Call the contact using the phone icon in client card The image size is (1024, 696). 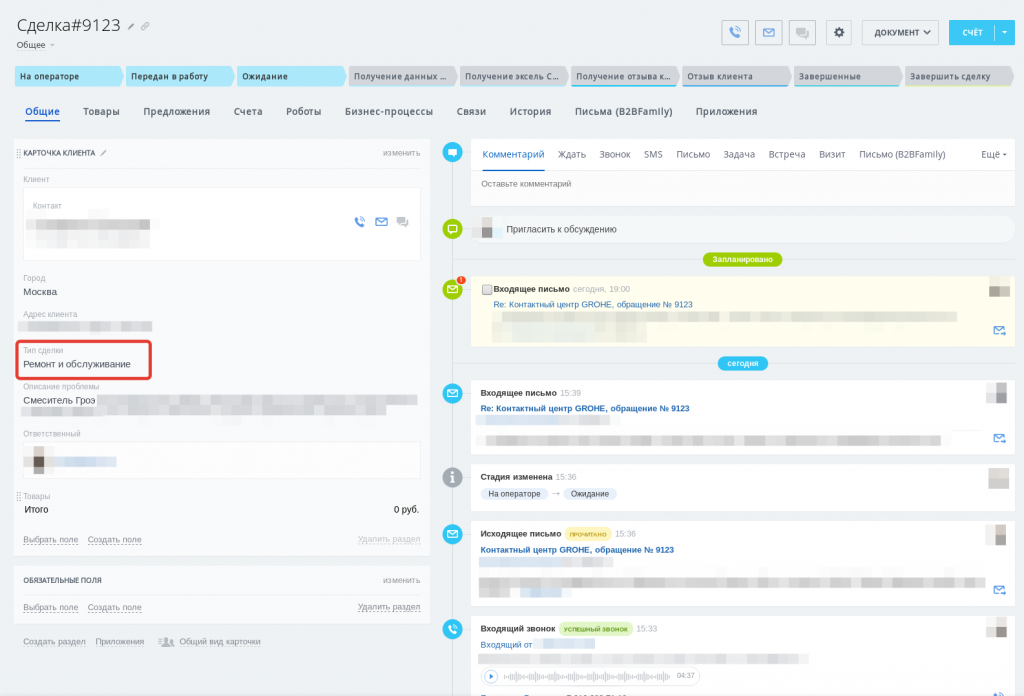coord(360,222)
